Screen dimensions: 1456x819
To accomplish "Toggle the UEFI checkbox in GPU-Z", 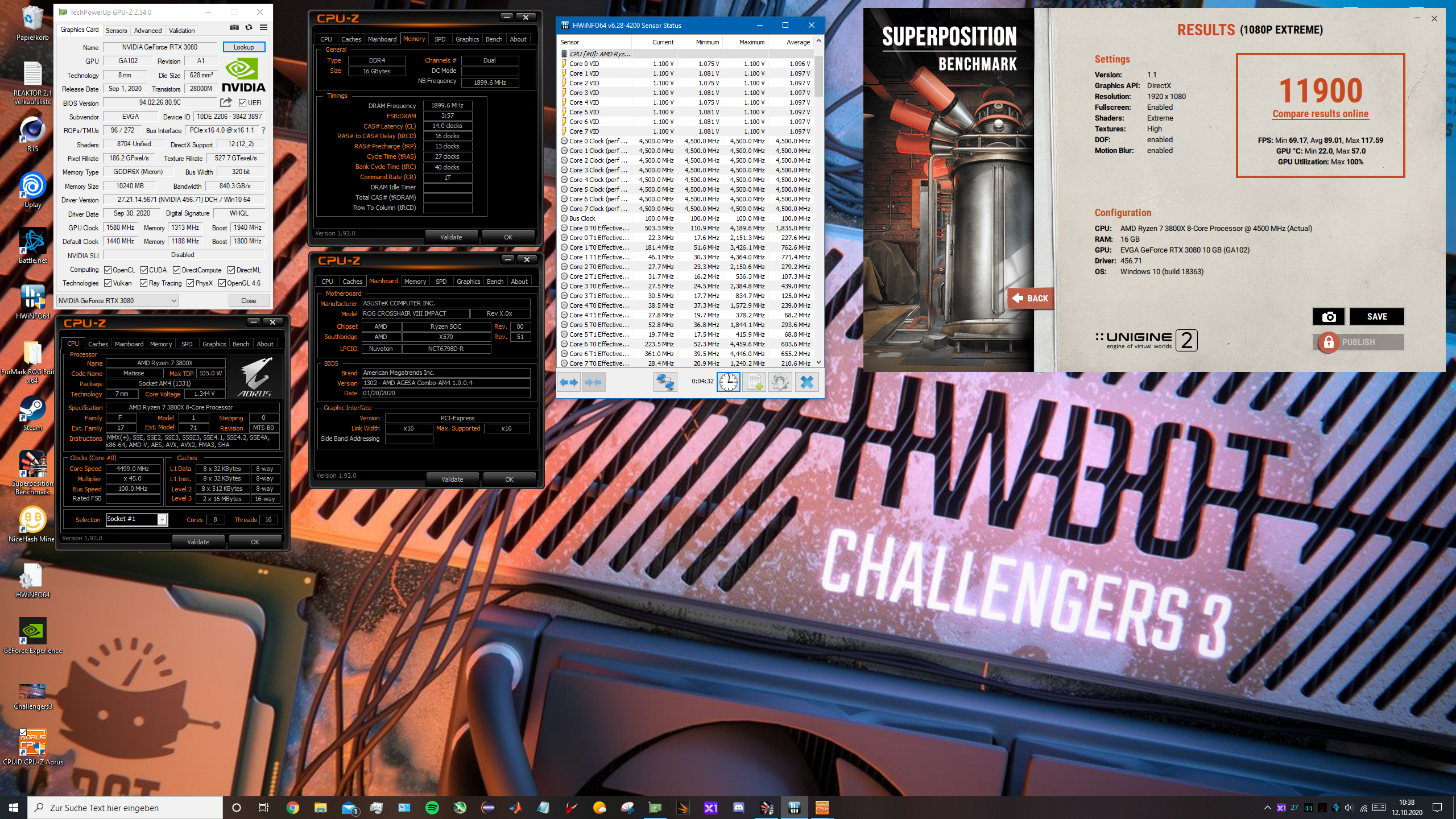I will (x=242, y=103).
